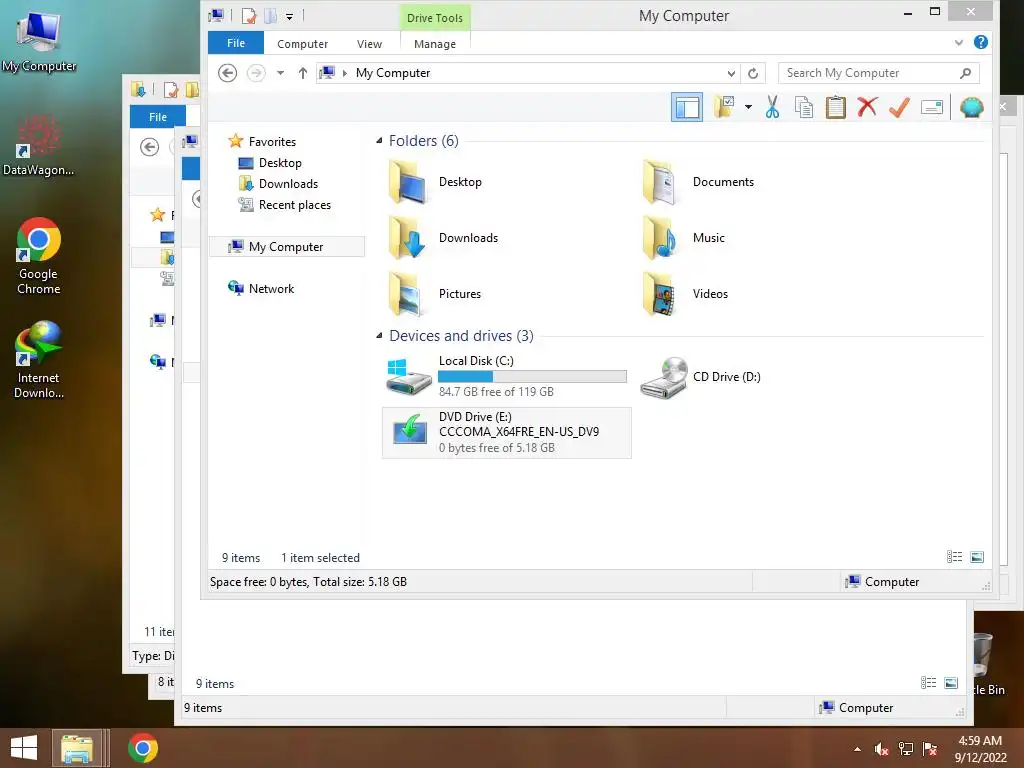Select Favorites in the navigation pane
This screenshot has width=1024, height=768.
pyautogui.click(x=262, y=142)
